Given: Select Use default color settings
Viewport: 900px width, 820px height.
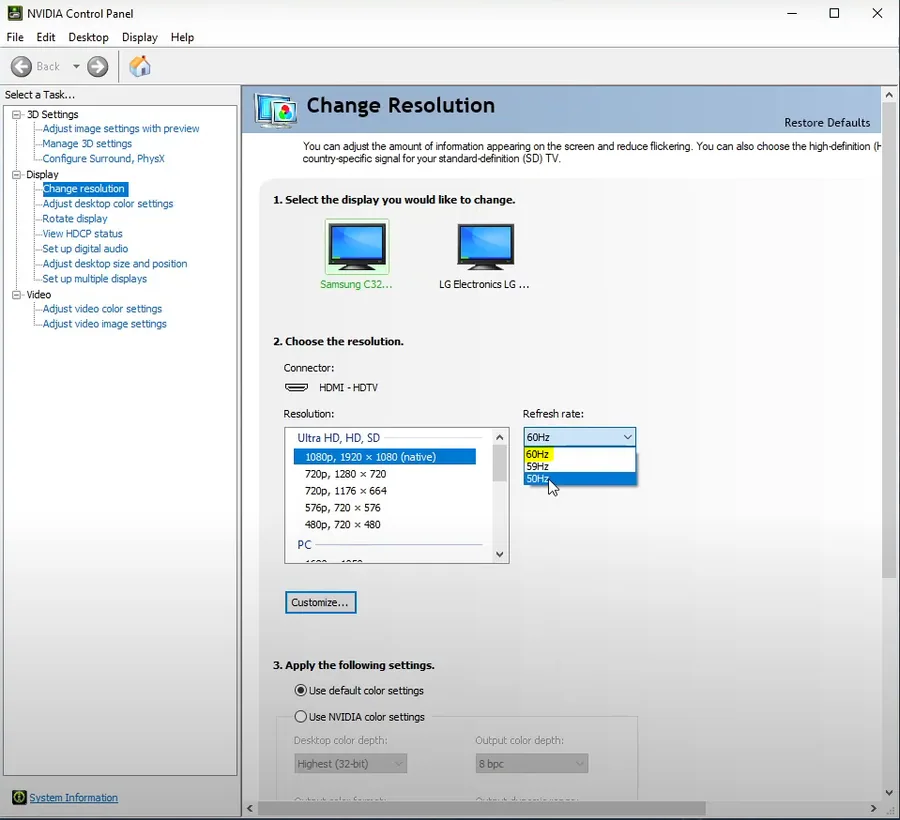Looking at the screenshot, I should pyautogui.click(x=300, y=690).
